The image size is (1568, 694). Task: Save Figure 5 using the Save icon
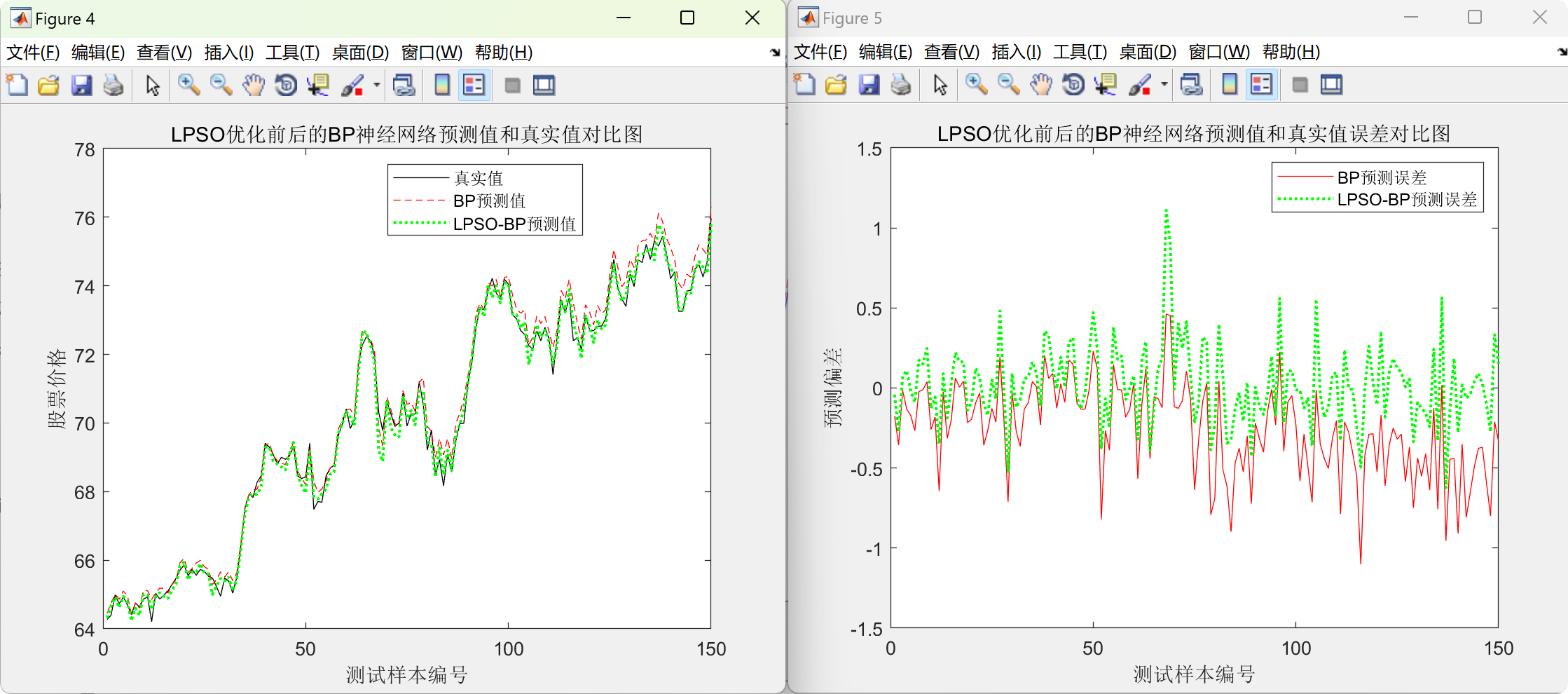[869, 85]
